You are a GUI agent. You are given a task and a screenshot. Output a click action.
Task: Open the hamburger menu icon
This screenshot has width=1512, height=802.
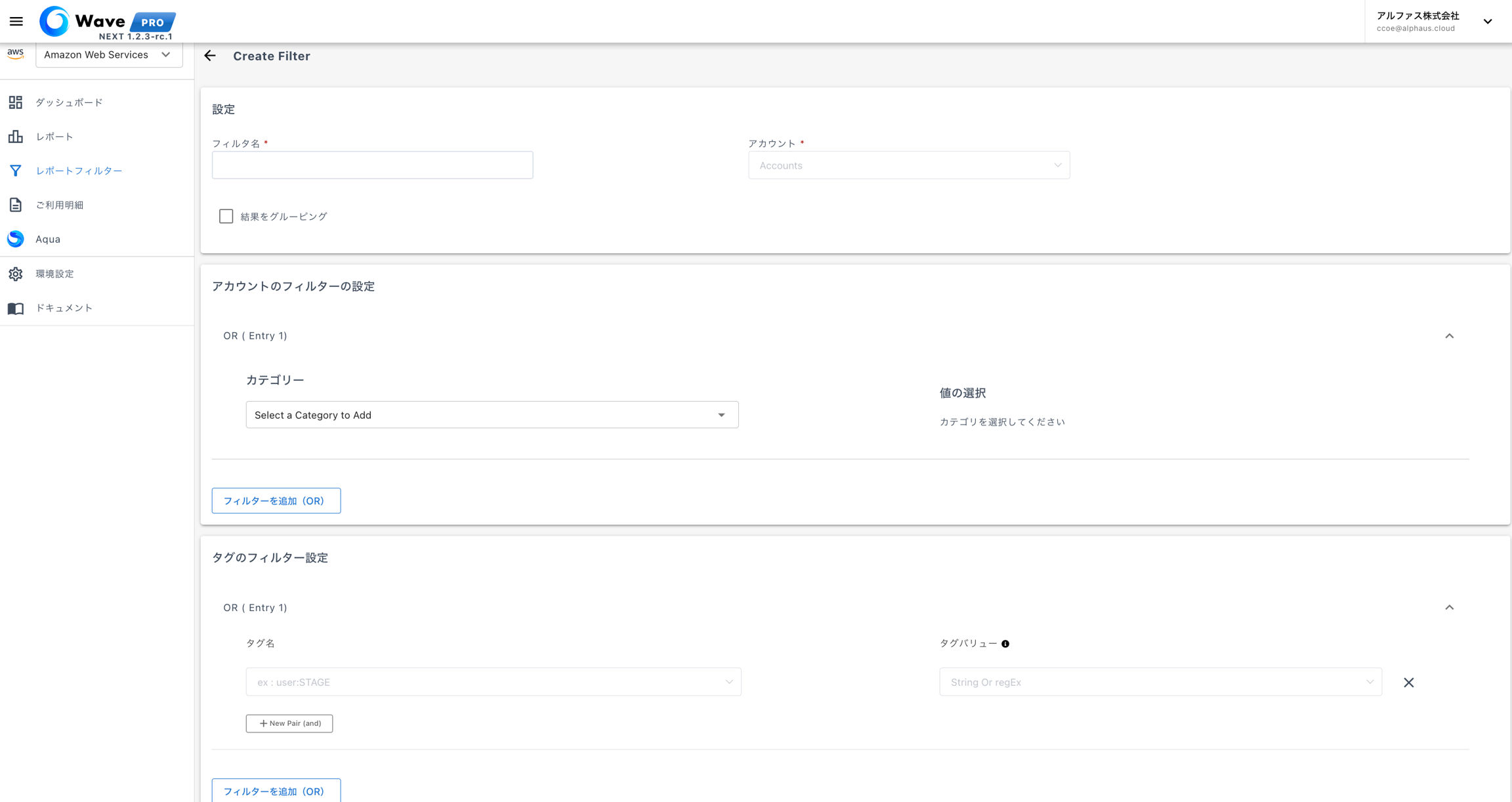[x=16, y=22]
